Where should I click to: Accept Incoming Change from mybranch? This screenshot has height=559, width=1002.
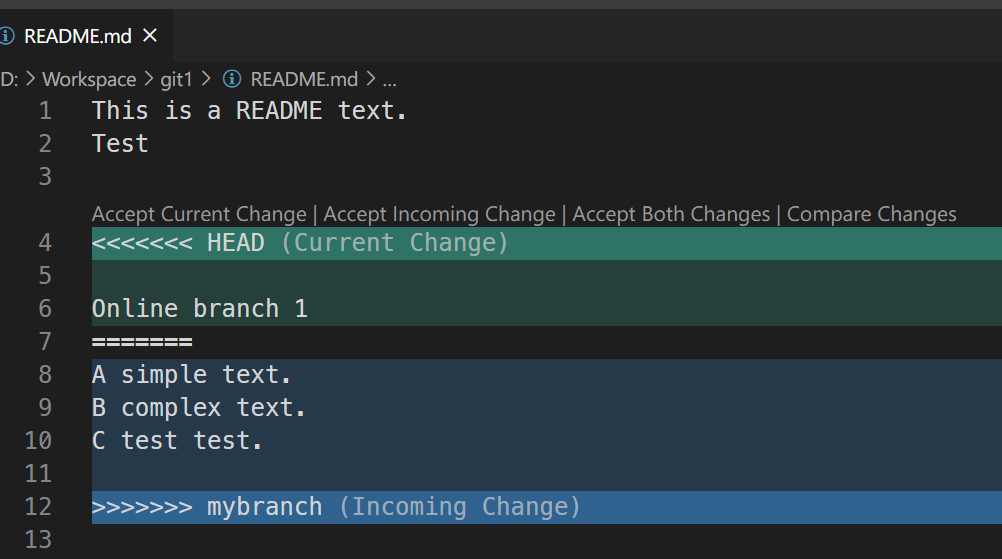point(439,214)
